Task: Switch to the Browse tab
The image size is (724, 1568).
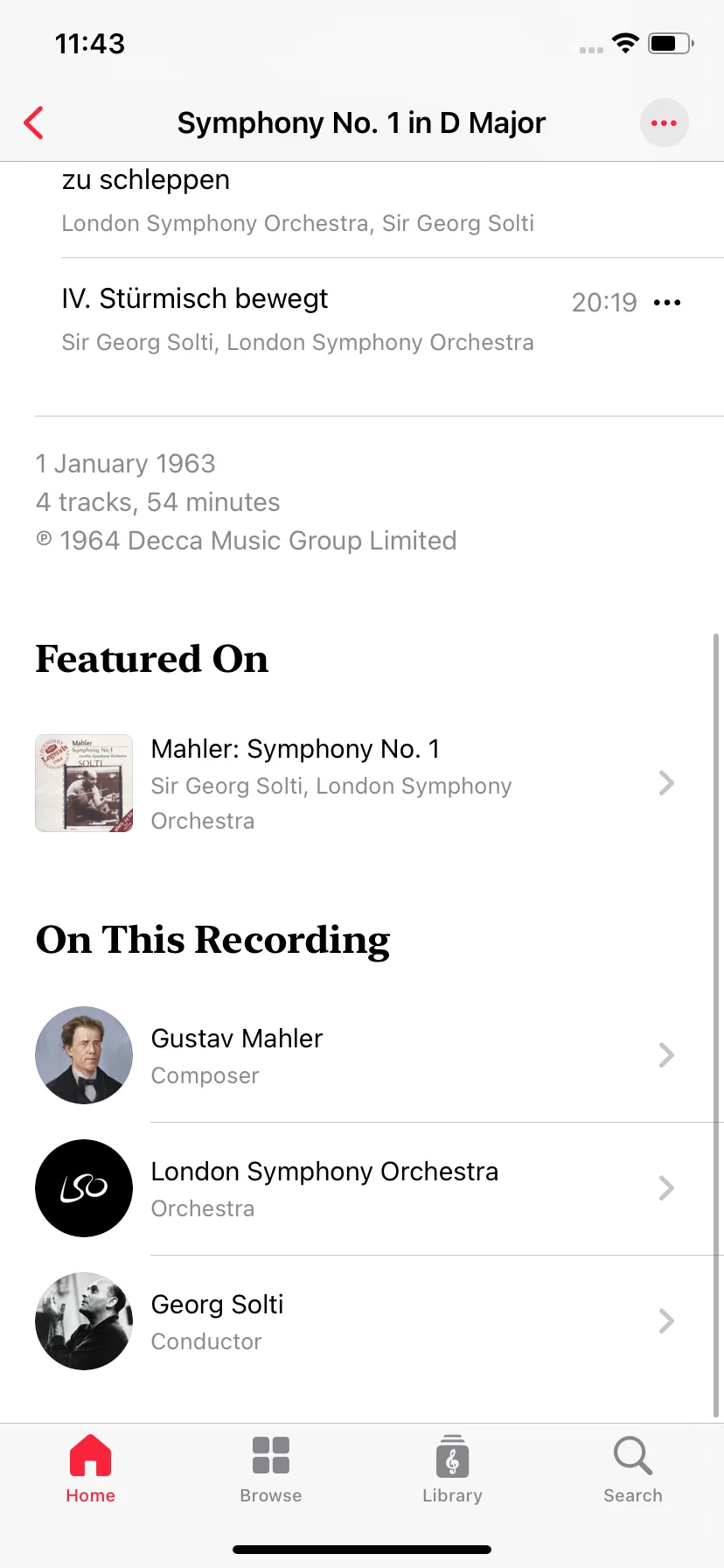Action: [271, 1469]
